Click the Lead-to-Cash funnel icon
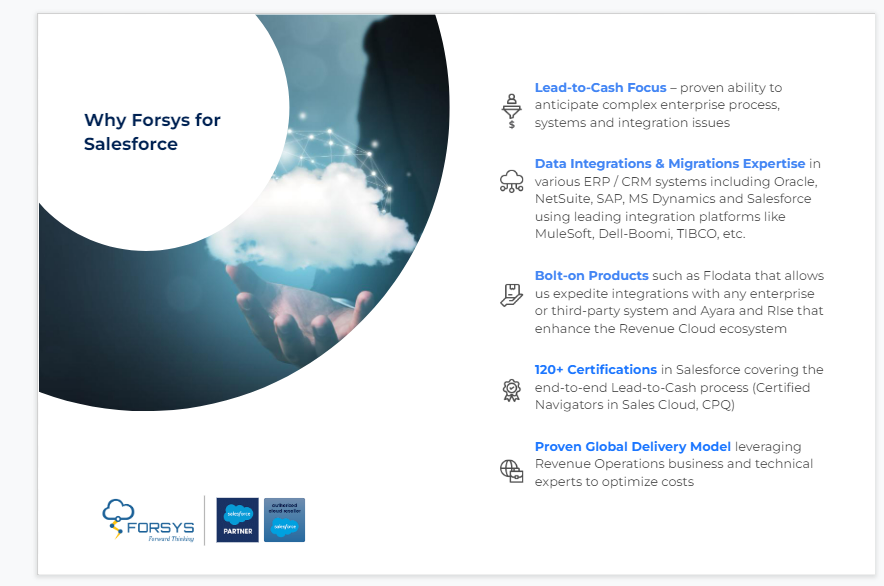The image size is (884, 586). point(511,111)
